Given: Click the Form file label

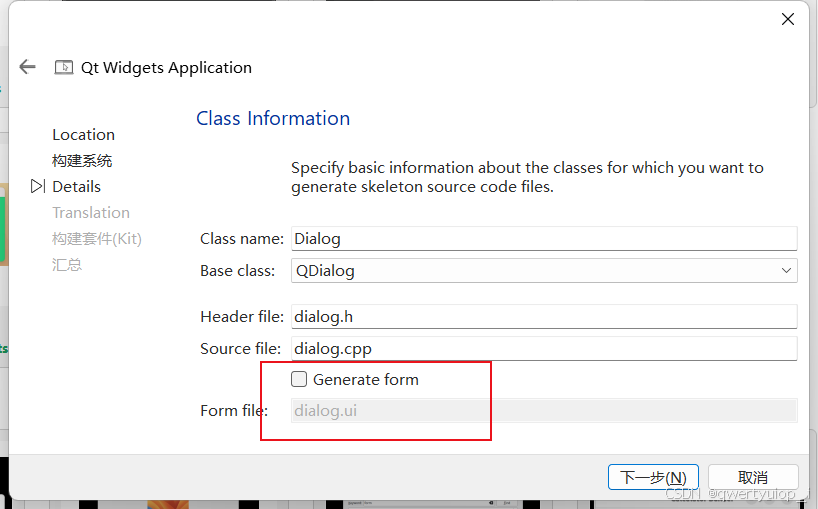Looking at the screenshot, I should (234, 410).
